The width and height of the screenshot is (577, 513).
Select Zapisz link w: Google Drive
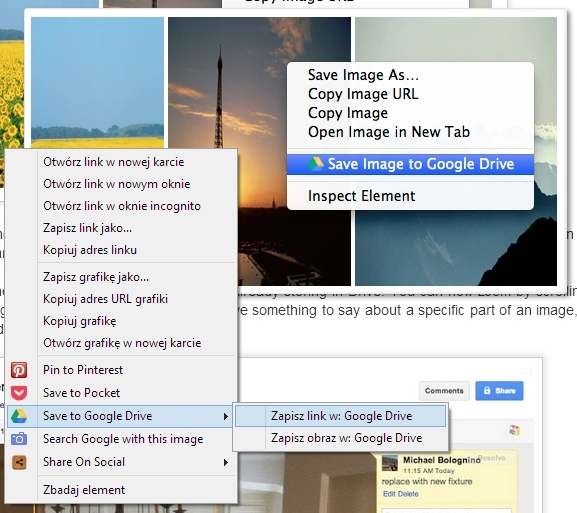(x=341, y=416)
